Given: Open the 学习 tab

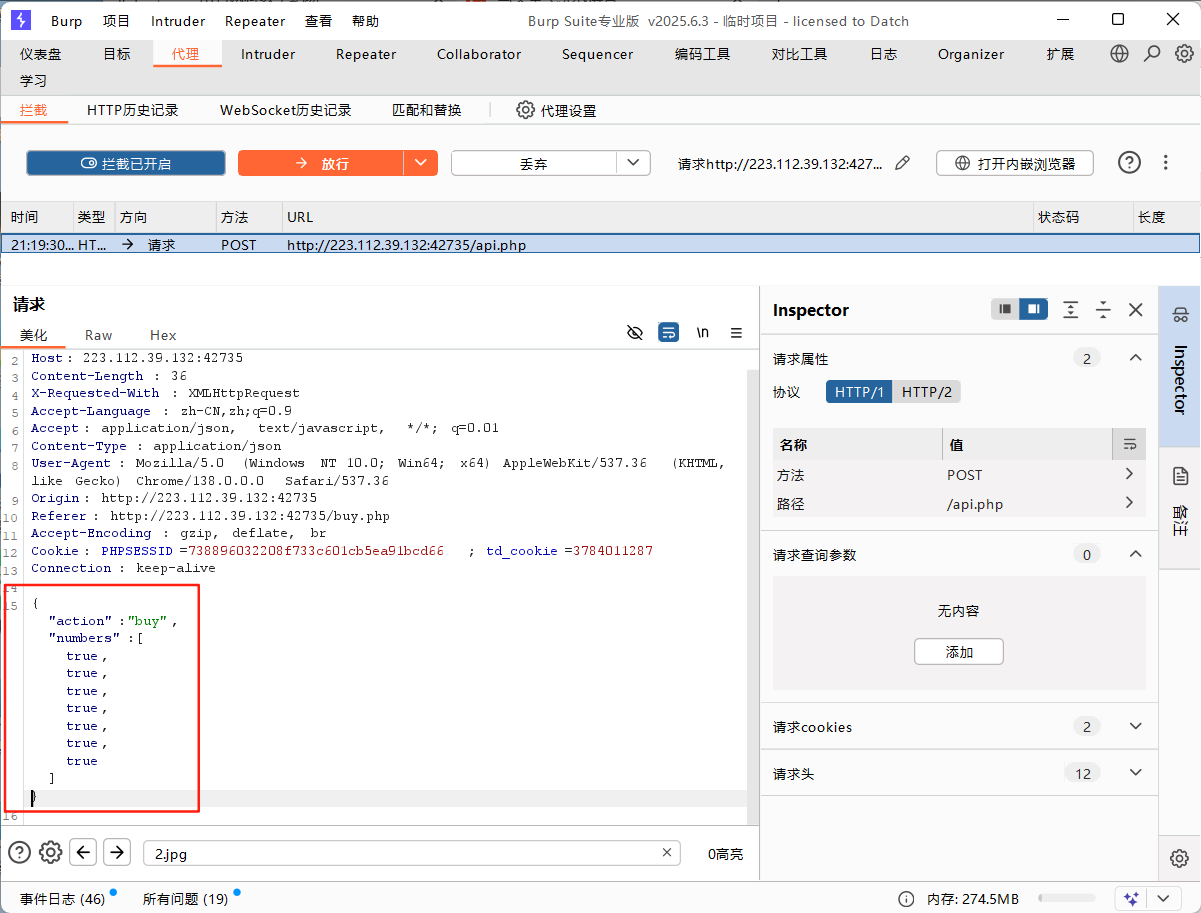Looking at the screenshot, I should point(33,80).
